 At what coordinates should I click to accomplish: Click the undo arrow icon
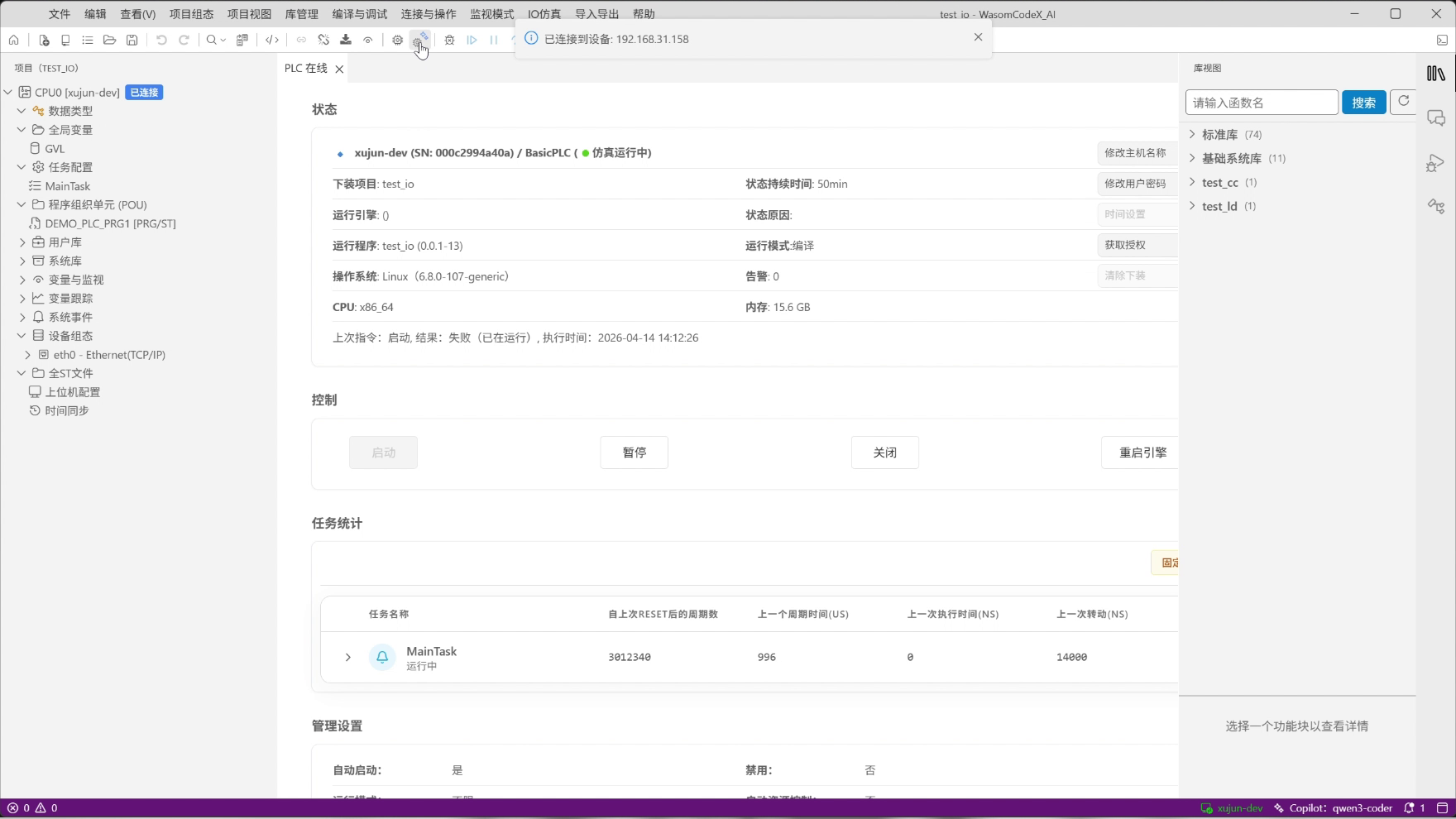click(161, 40)
